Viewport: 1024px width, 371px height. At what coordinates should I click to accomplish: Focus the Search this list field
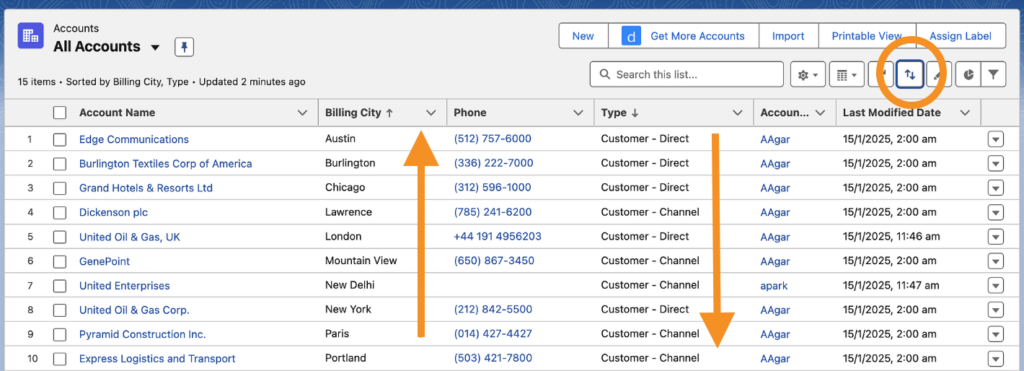pos(686,74)
